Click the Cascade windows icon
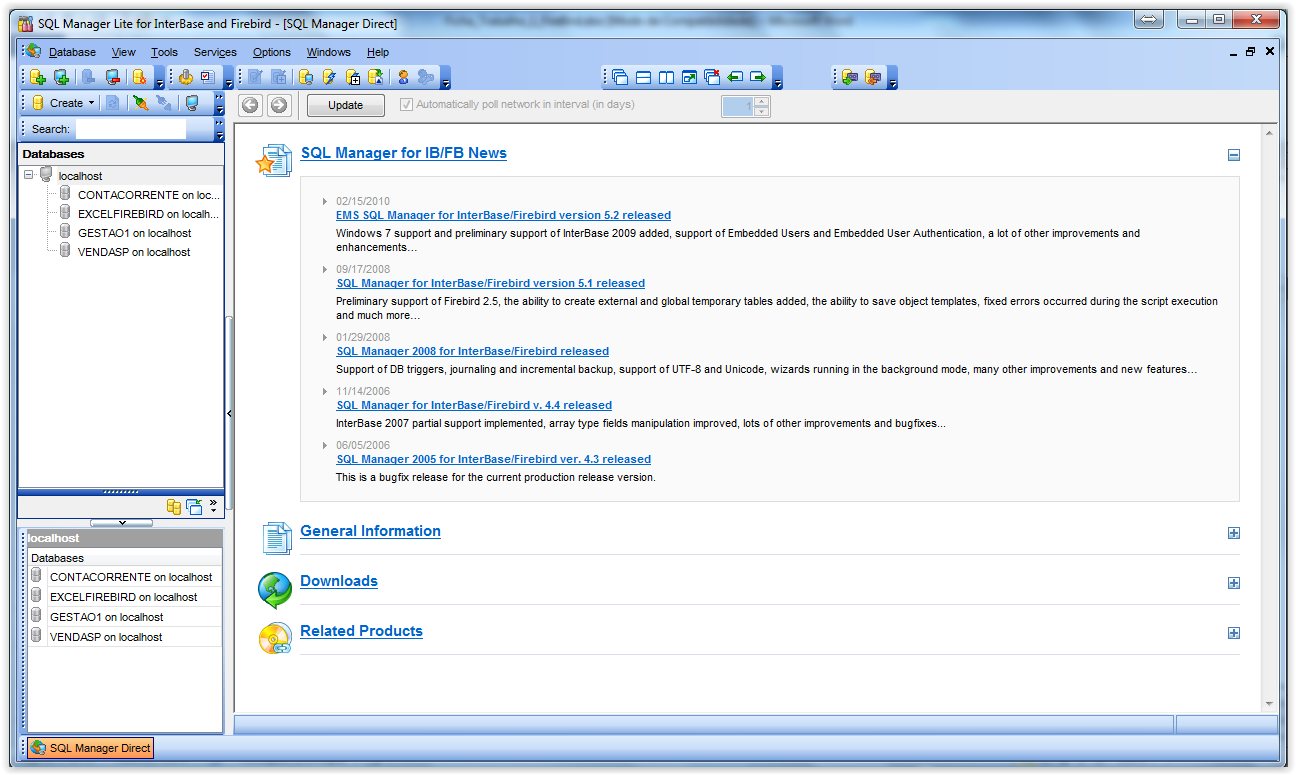 pos(619,77)
